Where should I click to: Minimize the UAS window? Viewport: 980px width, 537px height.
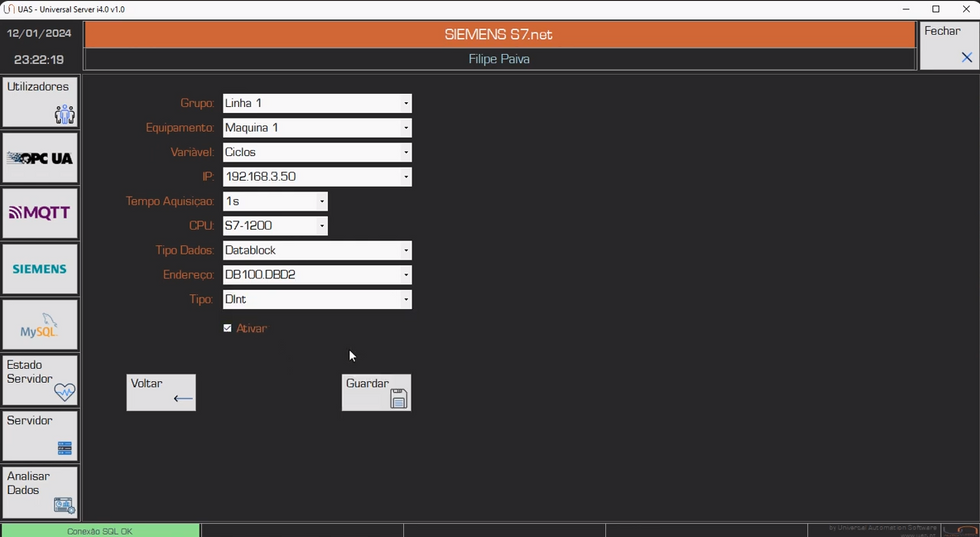(x=906, y=9)
